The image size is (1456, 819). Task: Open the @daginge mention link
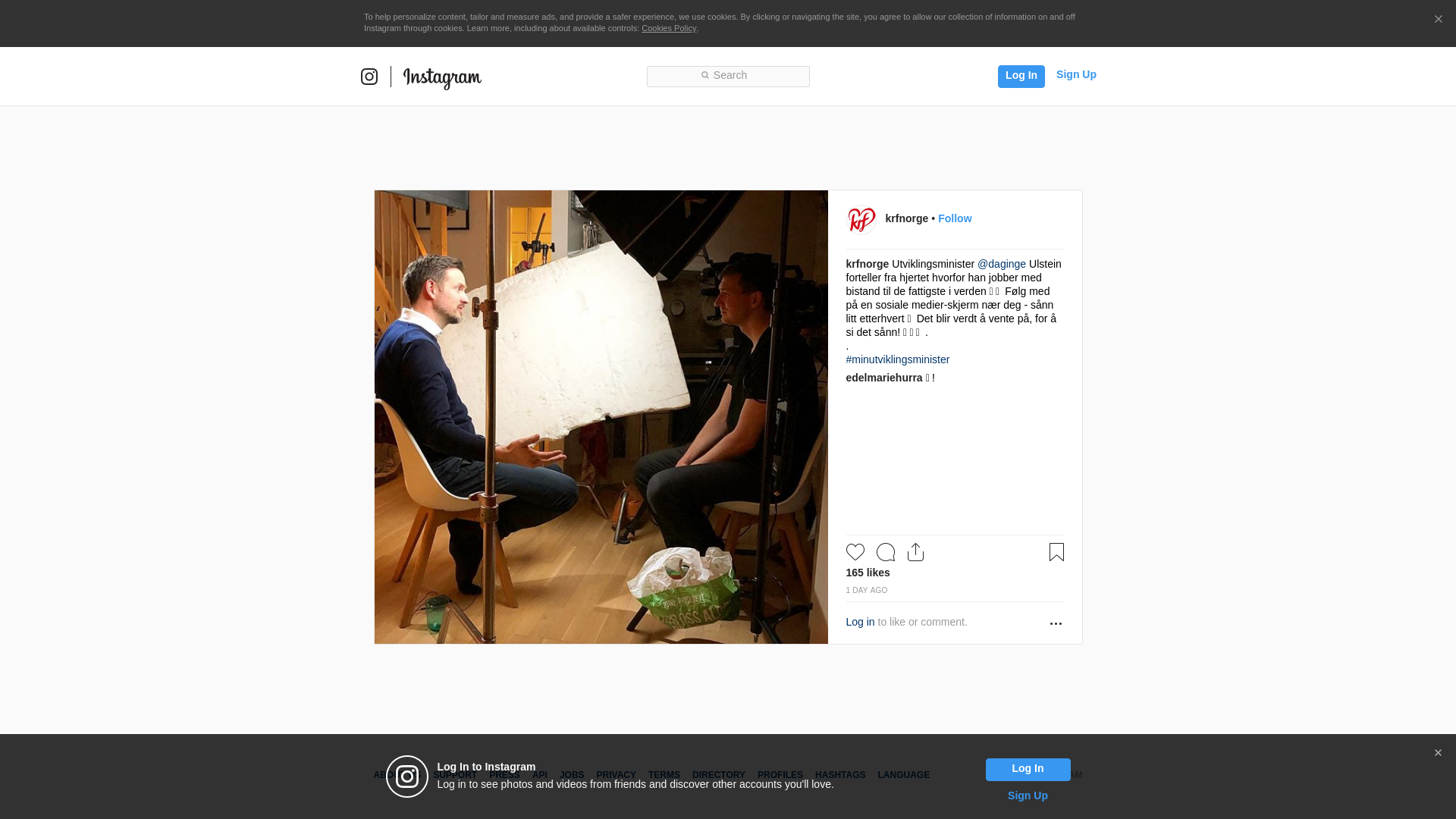click(1002, 264)
